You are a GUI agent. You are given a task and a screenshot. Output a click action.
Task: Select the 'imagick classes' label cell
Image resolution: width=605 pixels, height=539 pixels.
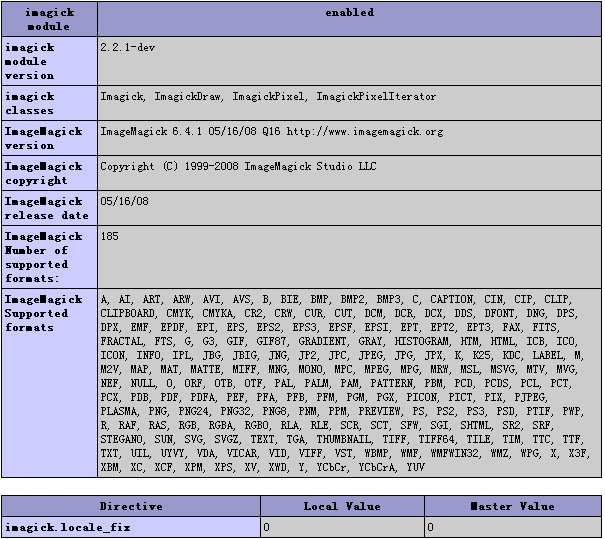pyautogui.click(x=49, y=103)
